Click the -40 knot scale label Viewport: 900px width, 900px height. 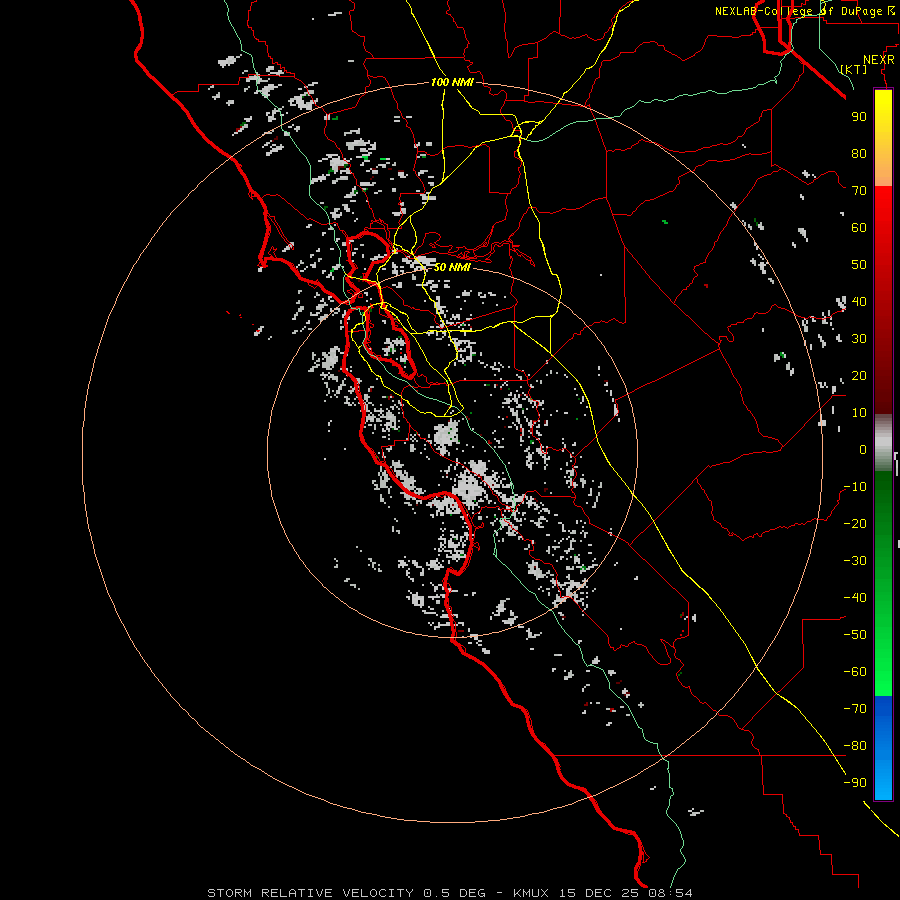click(x=855, y=598)
